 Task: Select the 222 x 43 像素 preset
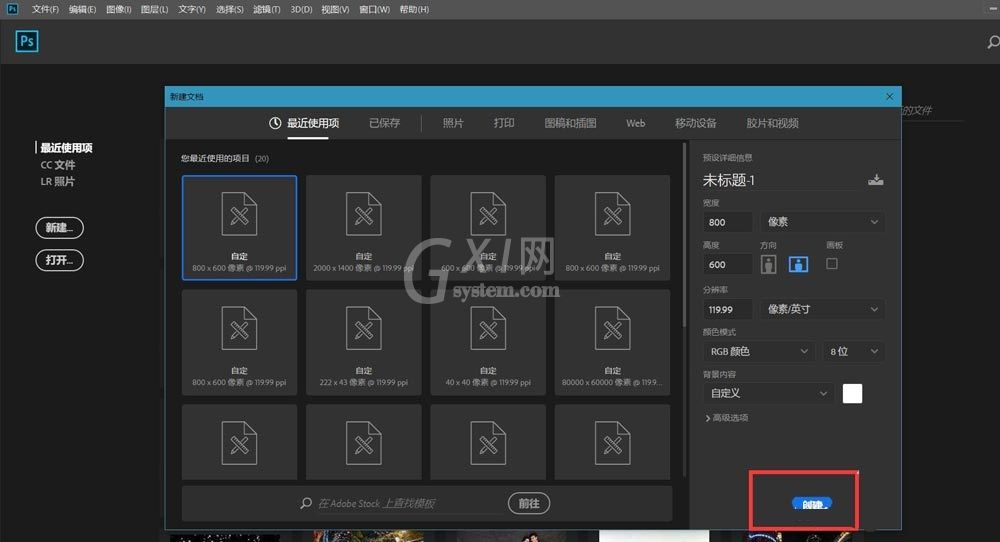(364, 342)
